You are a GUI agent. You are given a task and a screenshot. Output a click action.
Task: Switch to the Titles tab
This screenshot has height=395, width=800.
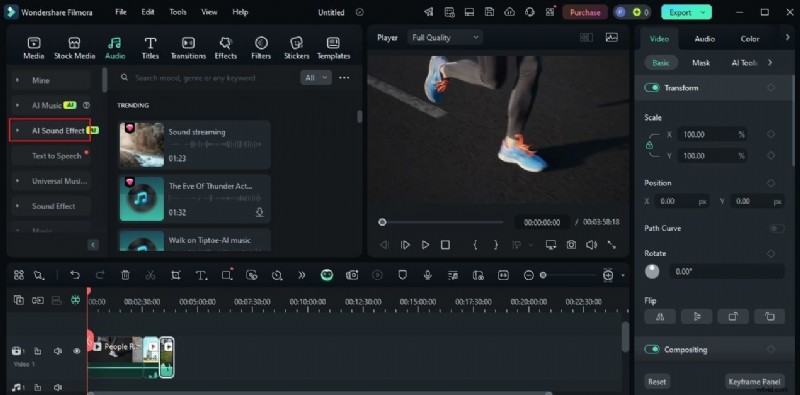point(150,48)
